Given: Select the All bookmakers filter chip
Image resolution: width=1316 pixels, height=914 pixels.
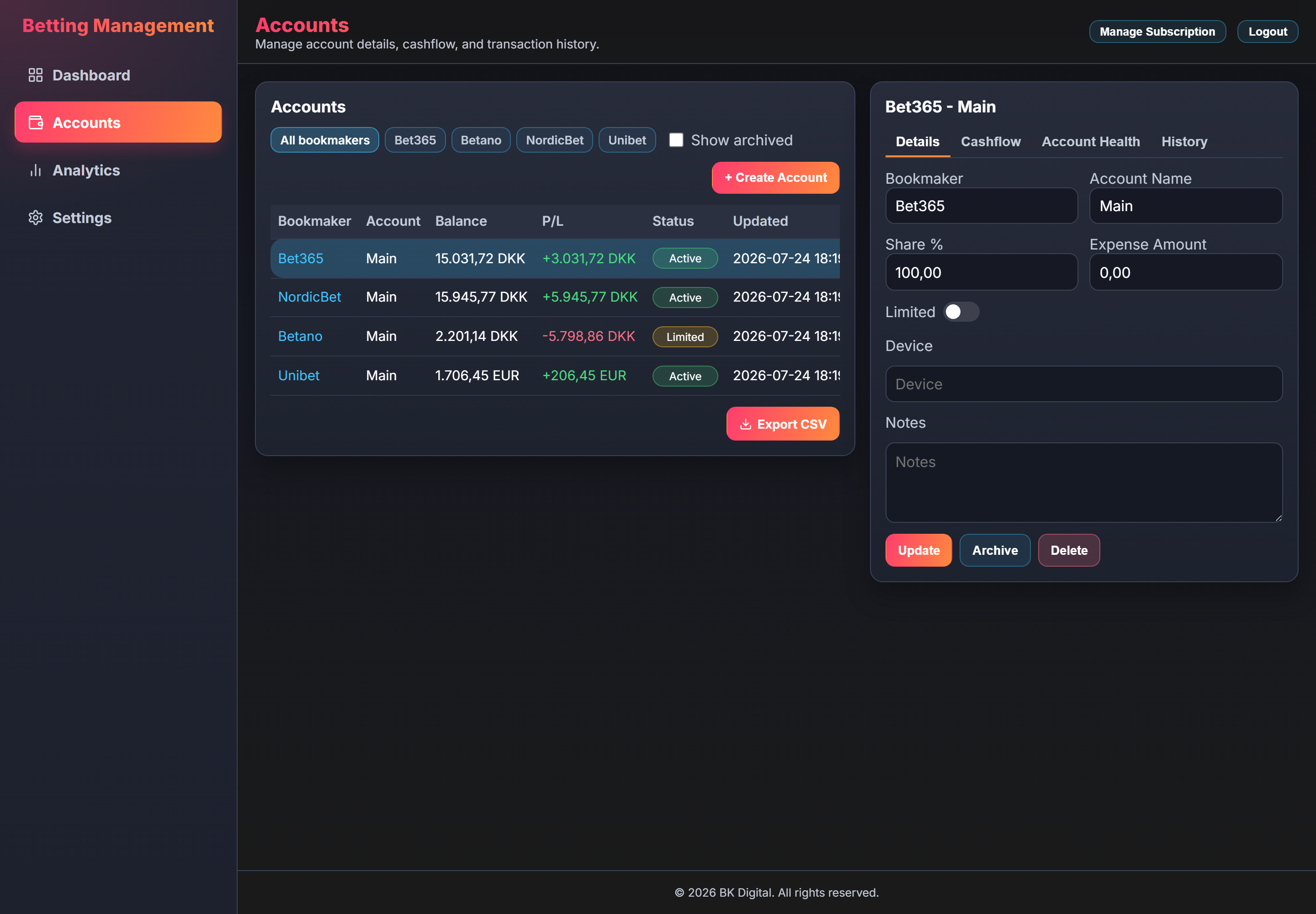Looking at the screenshot, I should pyautogui.click(x=325, y=140).
